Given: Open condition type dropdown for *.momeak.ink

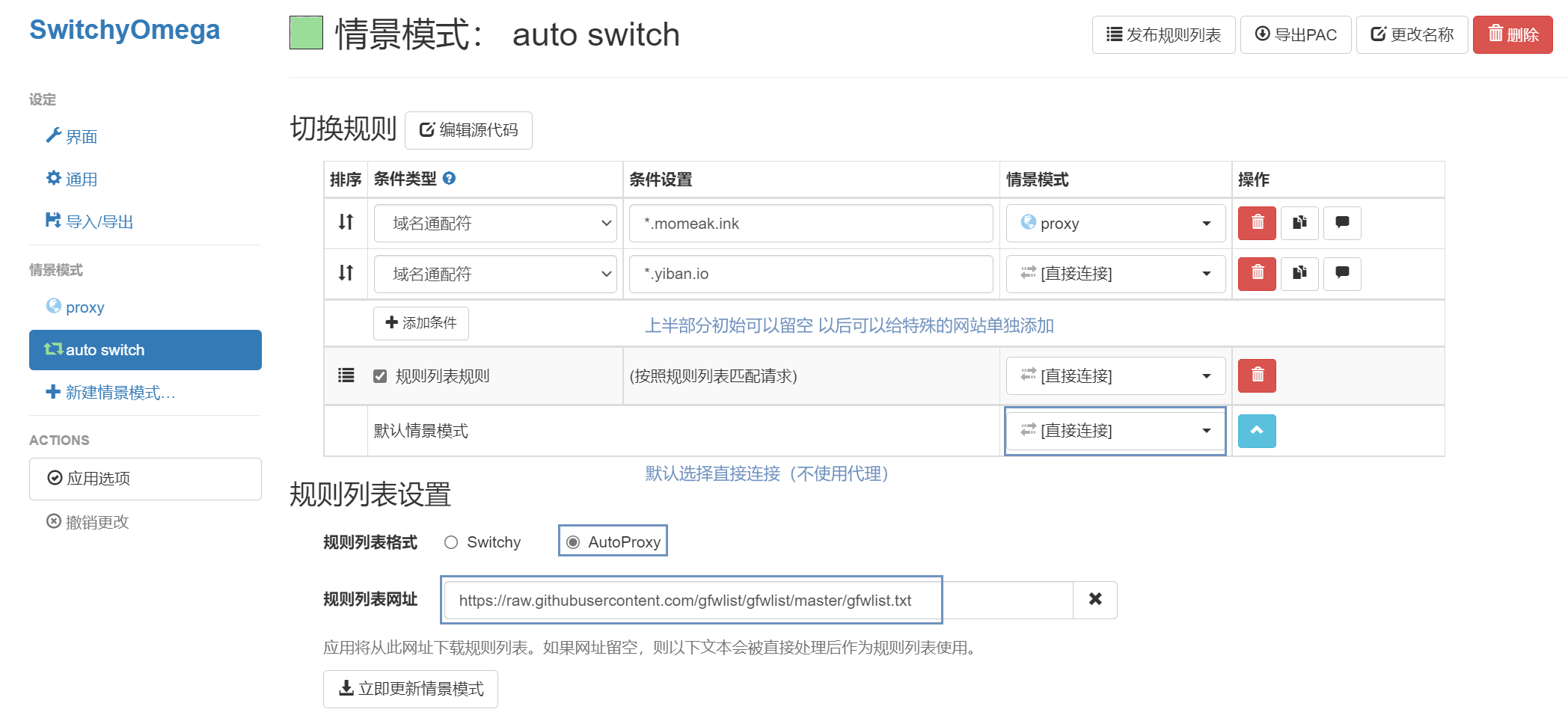Looking at the screenshot, I should click(495, 223).
